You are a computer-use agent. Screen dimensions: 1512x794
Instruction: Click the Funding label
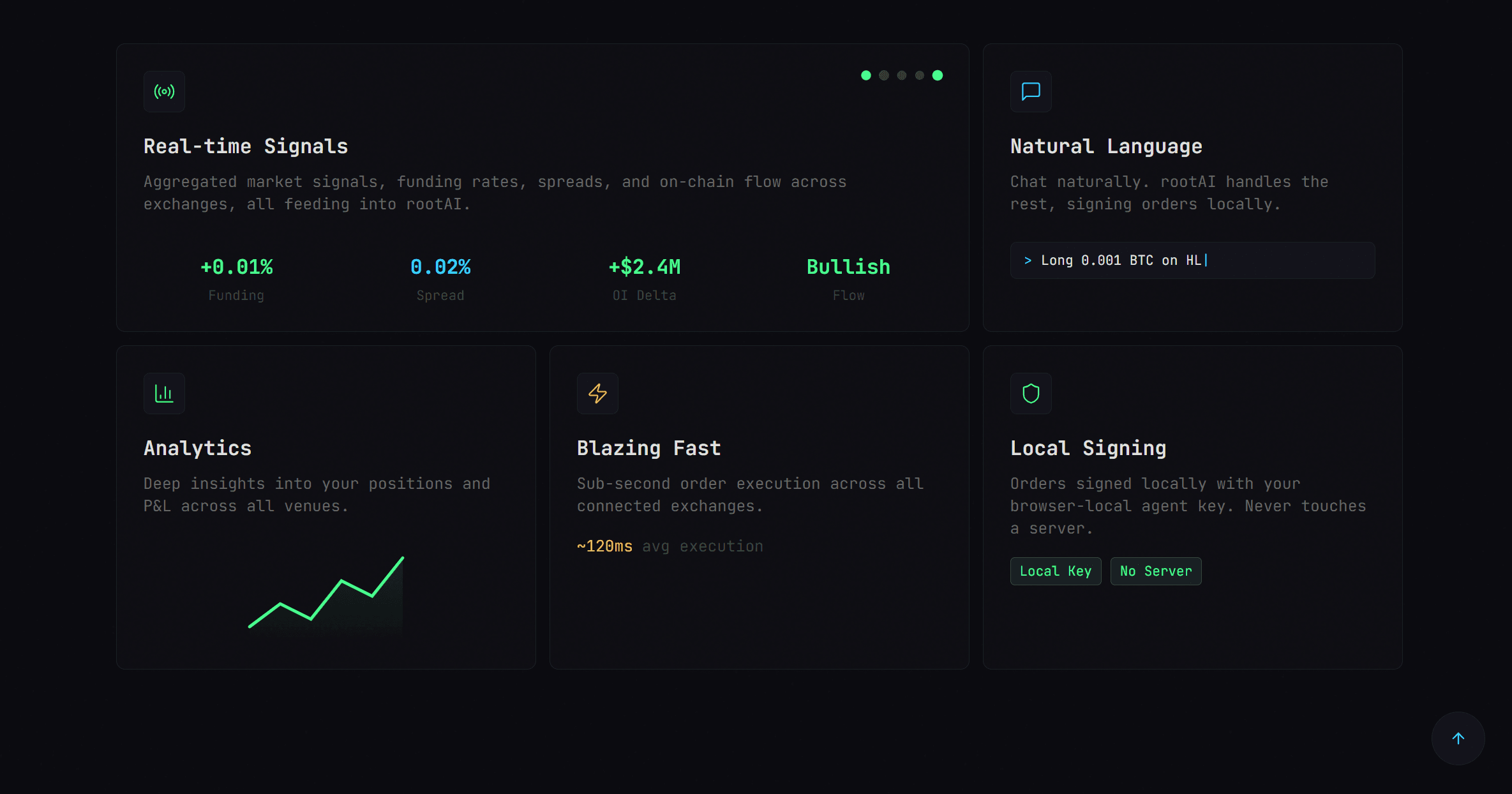236,296
